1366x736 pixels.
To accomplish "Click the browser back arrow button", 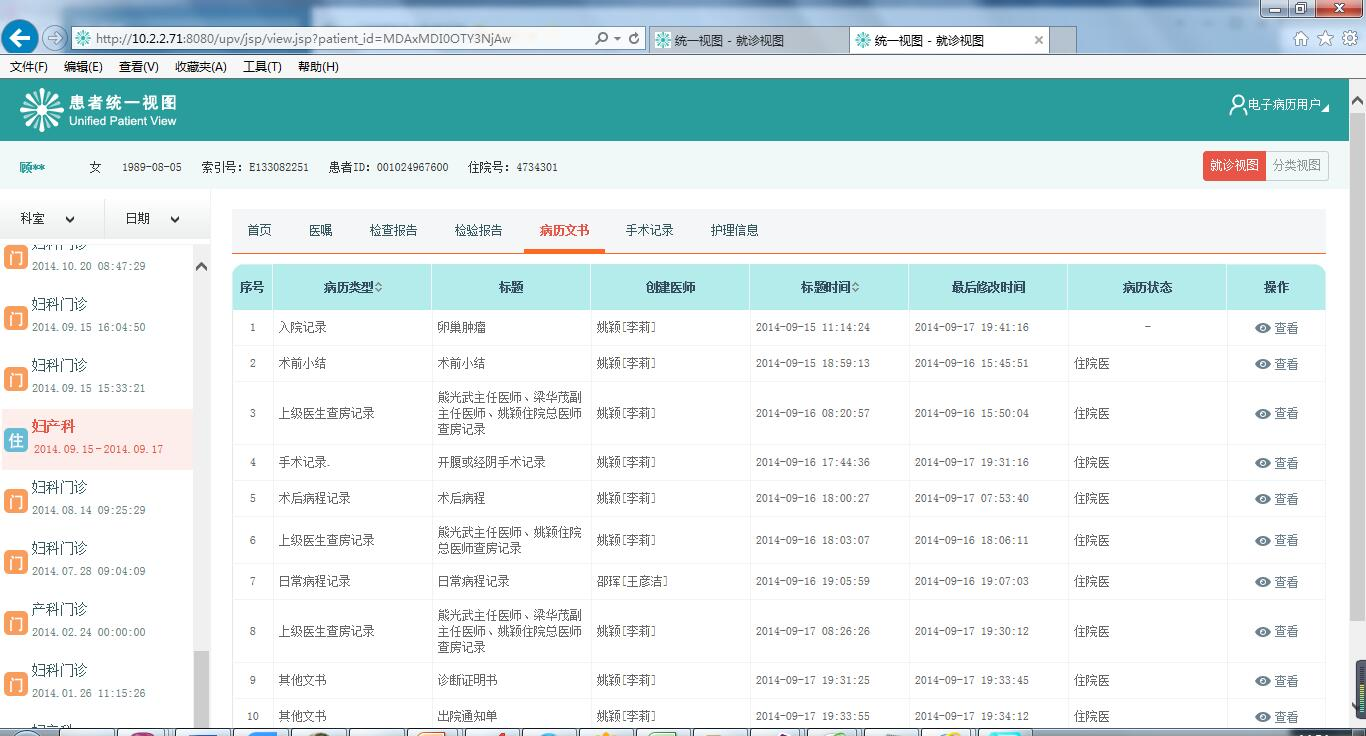I will (x=19, y=38).
